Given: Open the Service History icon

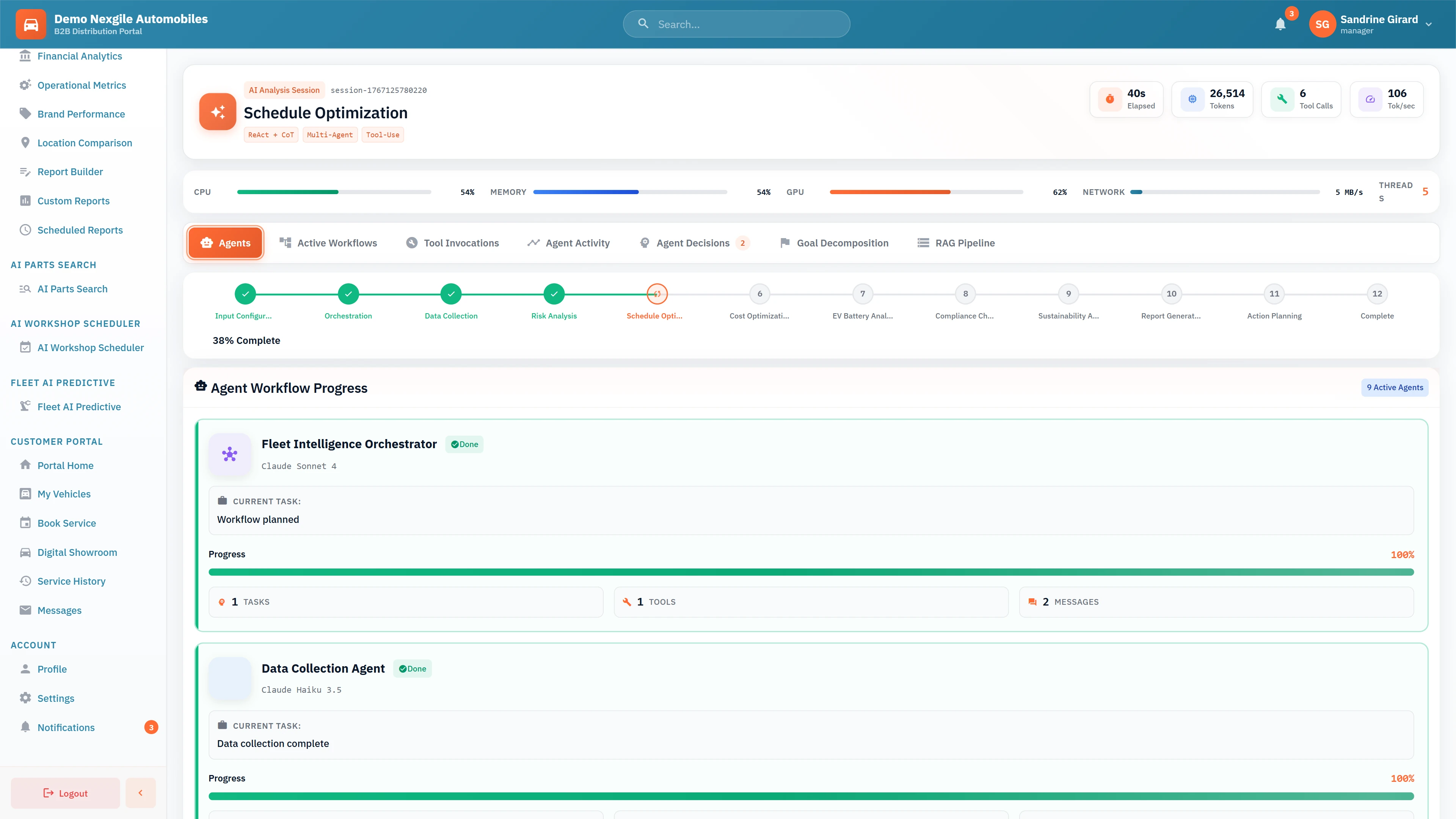Looking at the screenshot, I should pos(25,581).
